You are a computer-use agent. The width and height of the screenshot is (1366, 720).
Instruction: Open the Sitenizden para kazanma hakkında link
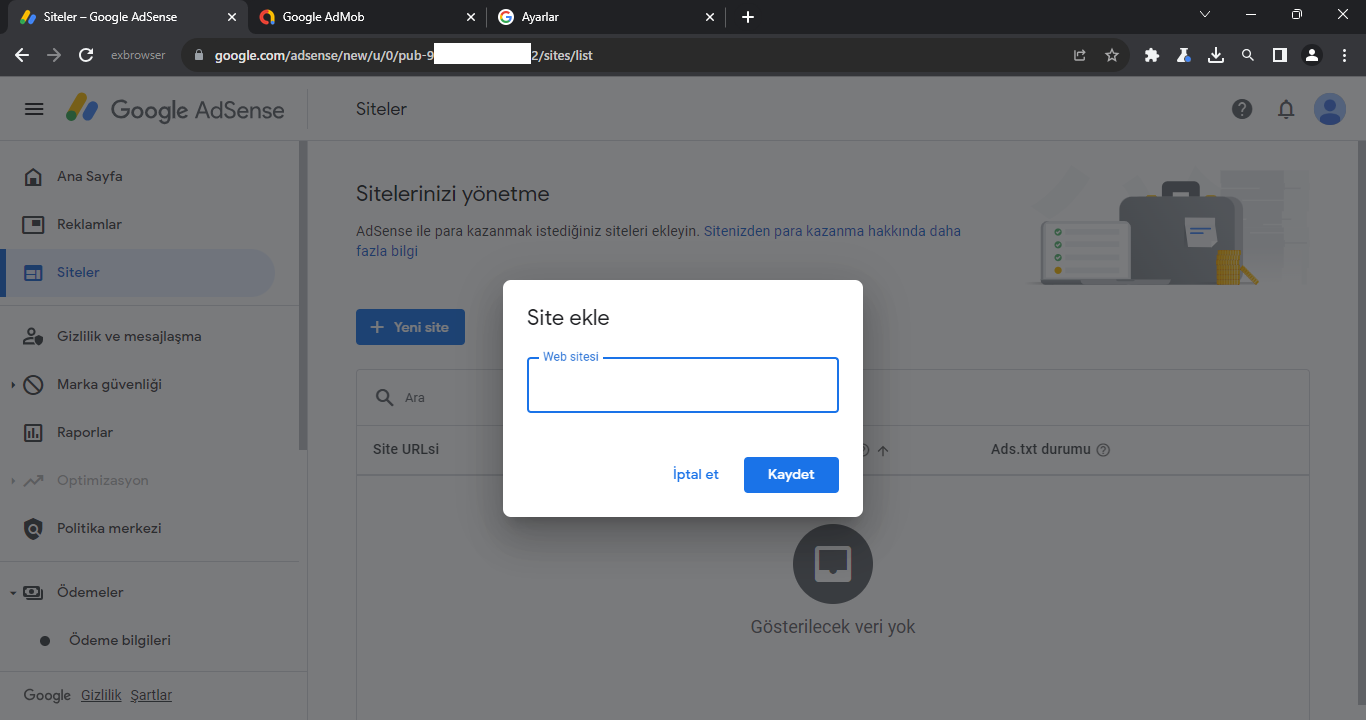point(832,231)
